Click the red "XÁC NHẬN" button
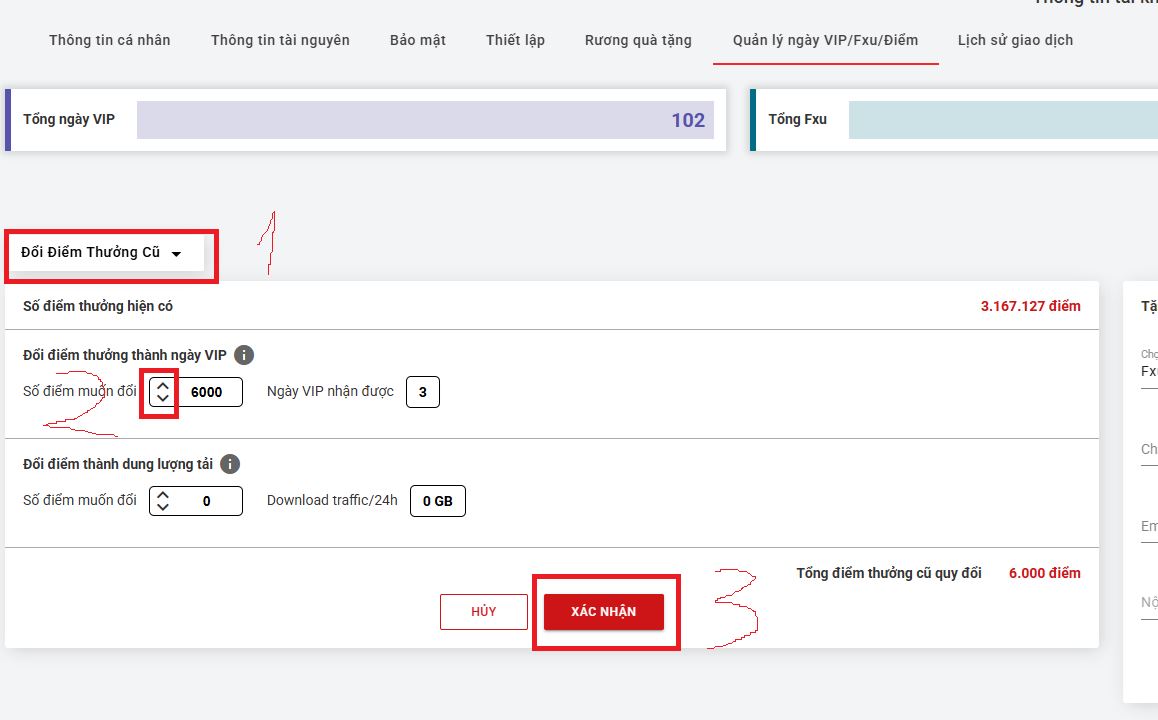This screenshot has width=1158, height=720. [604, 612]
